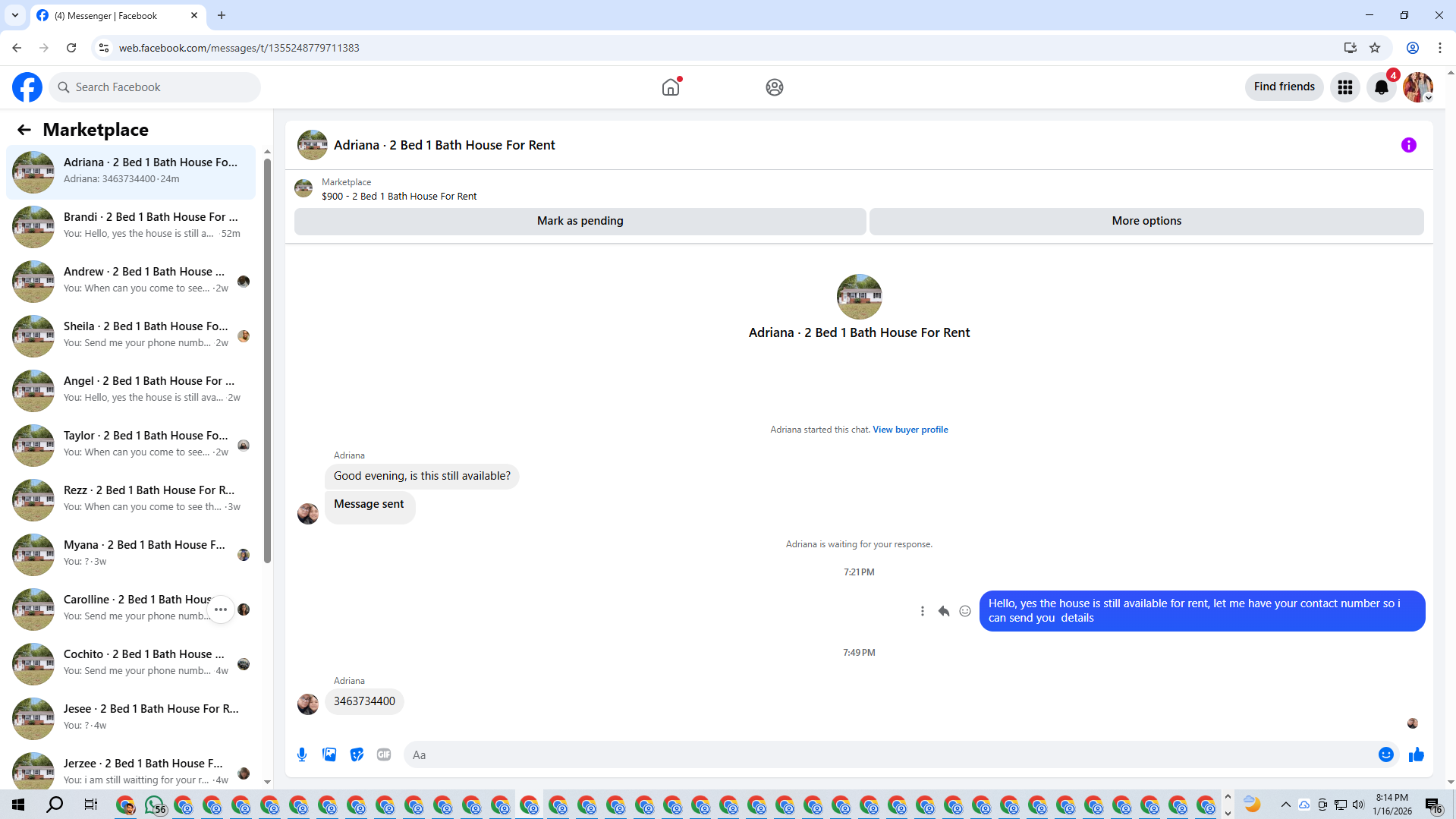1456x819 pixels.
Task: Open Cochito conversation in list
Action: 131,663
